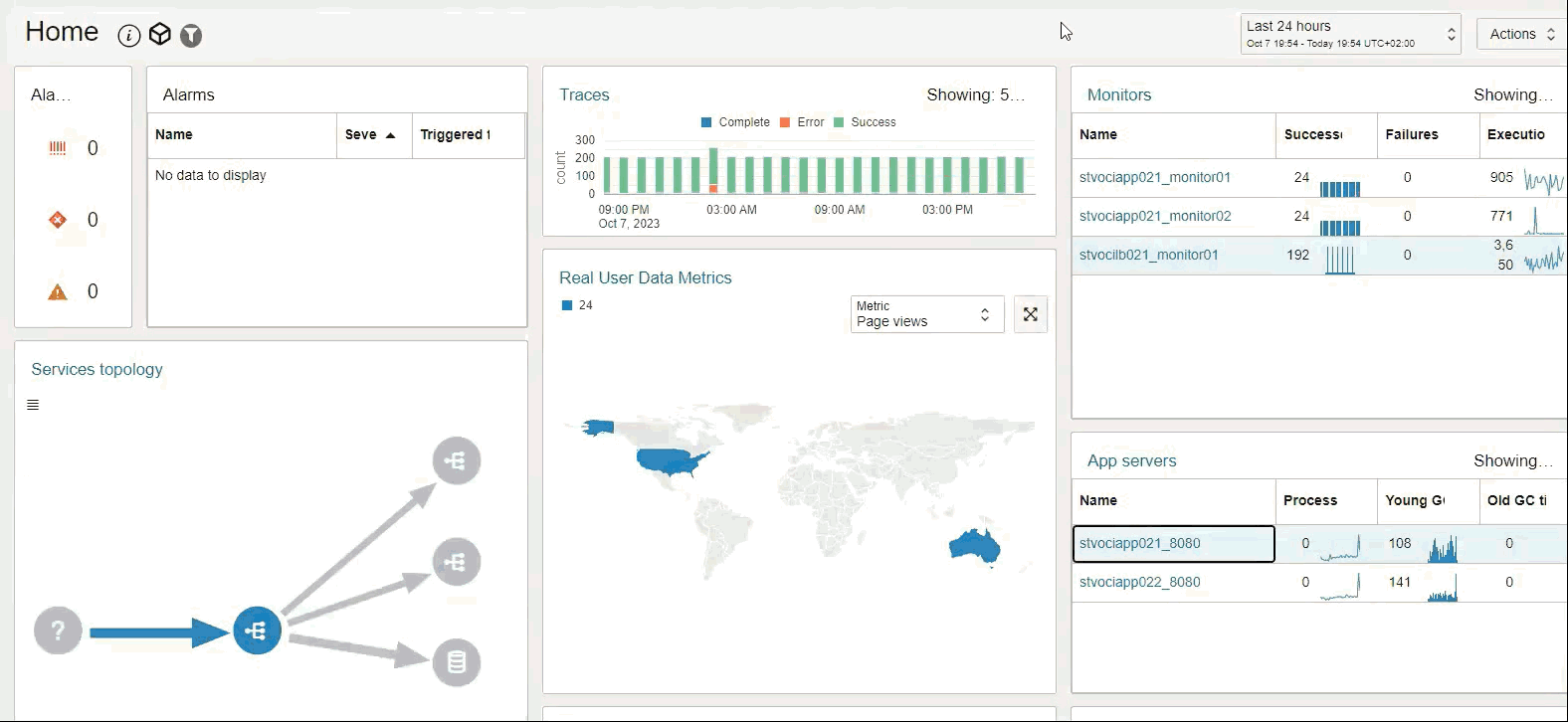Toggle the Error series in Traces legend
Screen dimensions: 1568x722
tap(802, 122)
